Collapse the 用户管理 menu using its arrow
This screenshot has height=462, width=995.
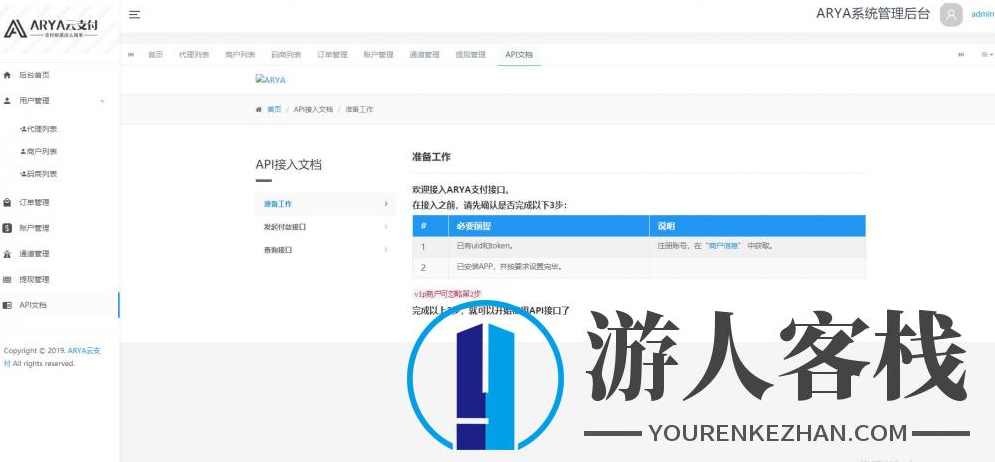pos(102,101)
